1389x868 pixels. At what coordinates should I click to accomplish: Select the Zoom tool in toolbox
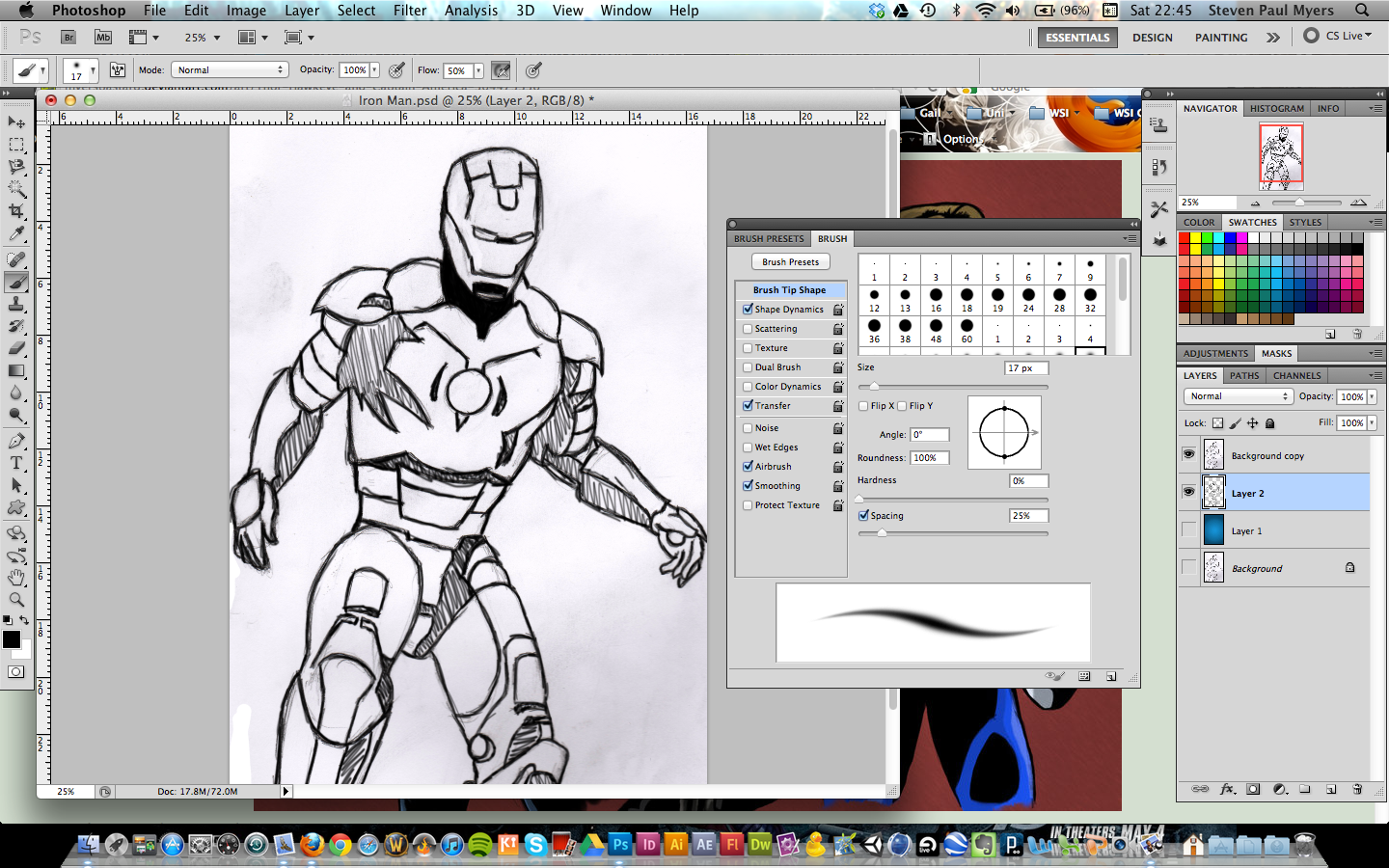(16, 600)
